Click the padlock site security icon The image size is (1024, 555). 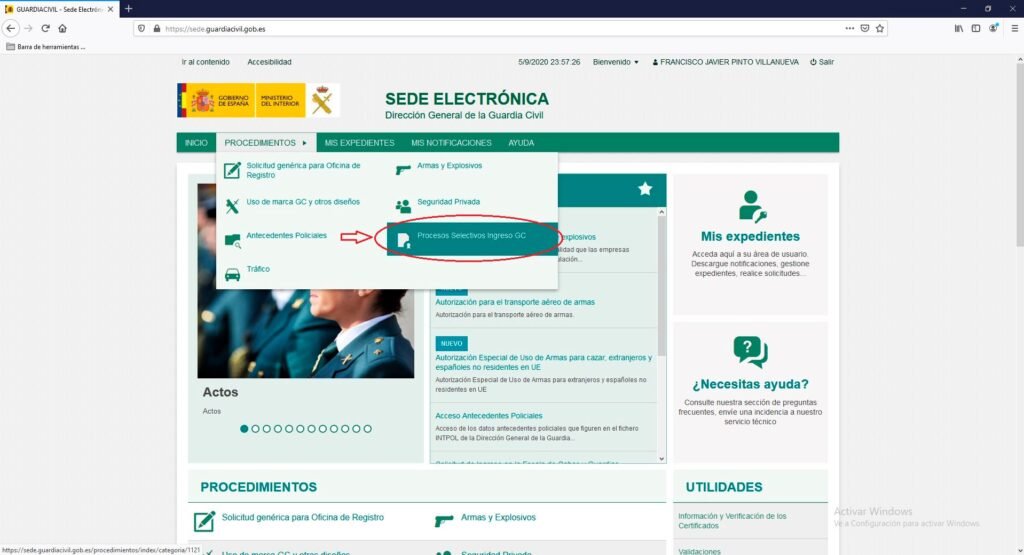[x=157, y=29]
